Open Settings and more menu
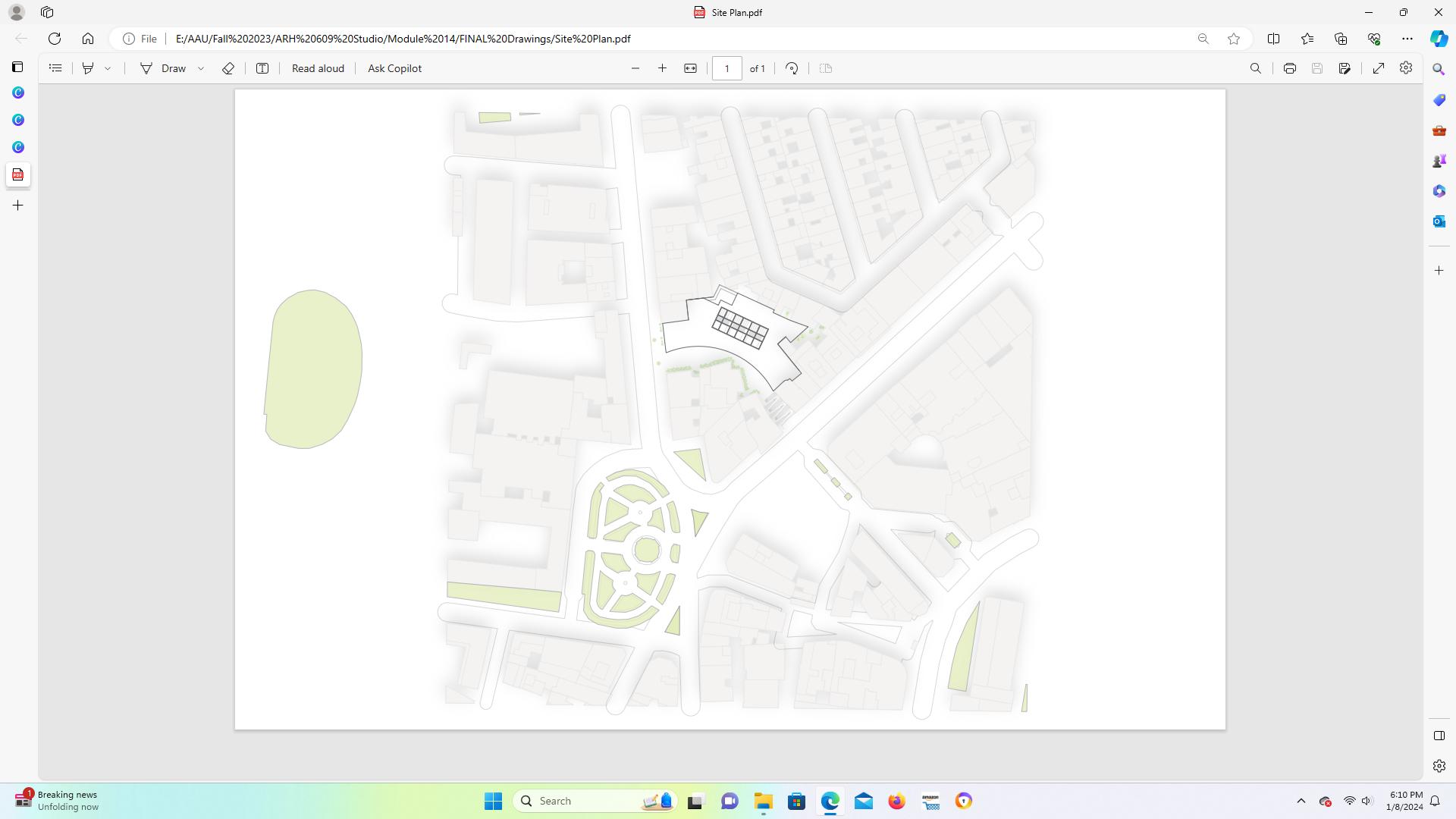1456x819 pixels. tap(1407, 39)
